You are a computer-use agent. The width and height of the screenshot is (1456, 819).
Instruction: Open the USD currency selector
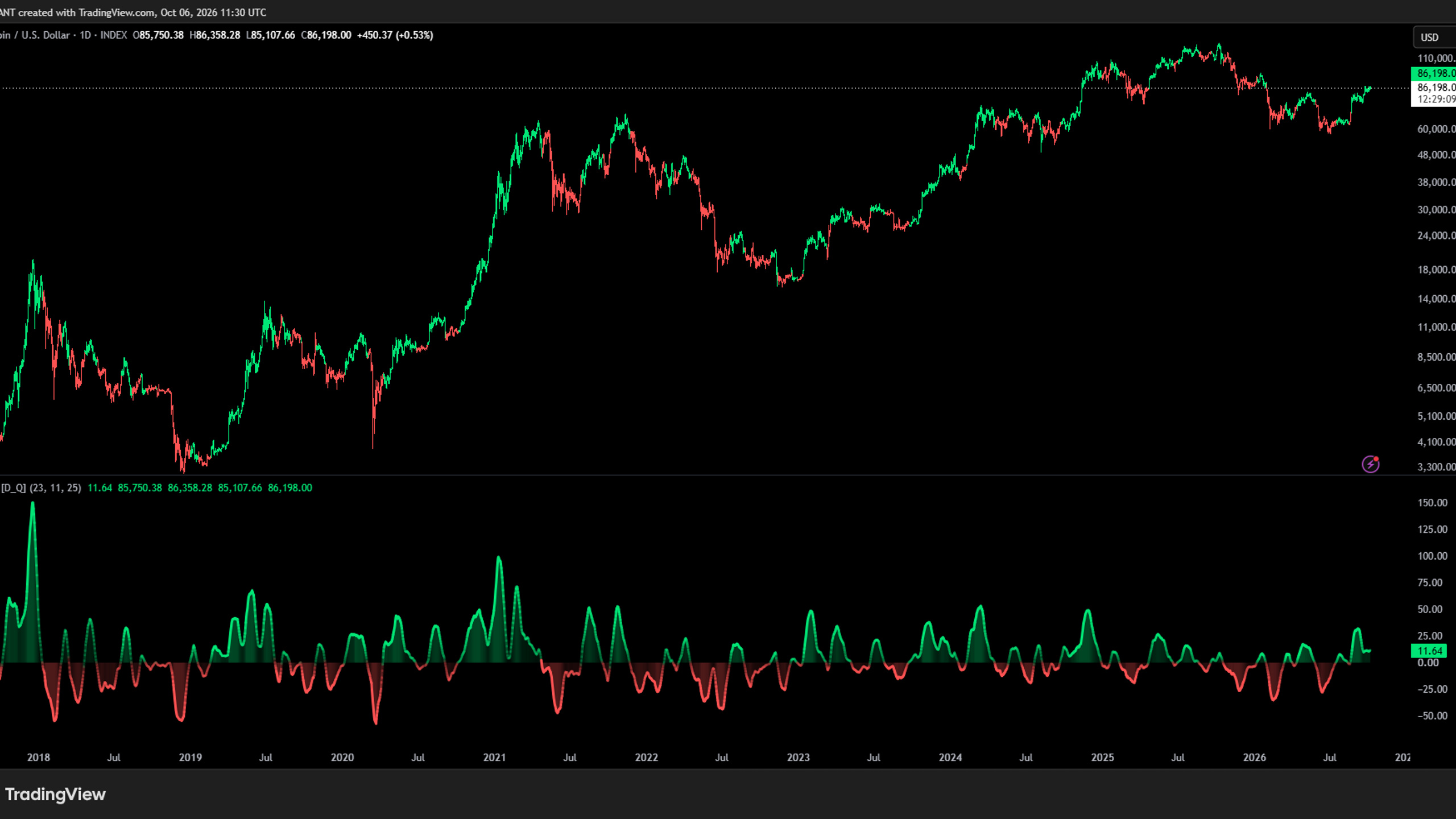click(1434, 38)
